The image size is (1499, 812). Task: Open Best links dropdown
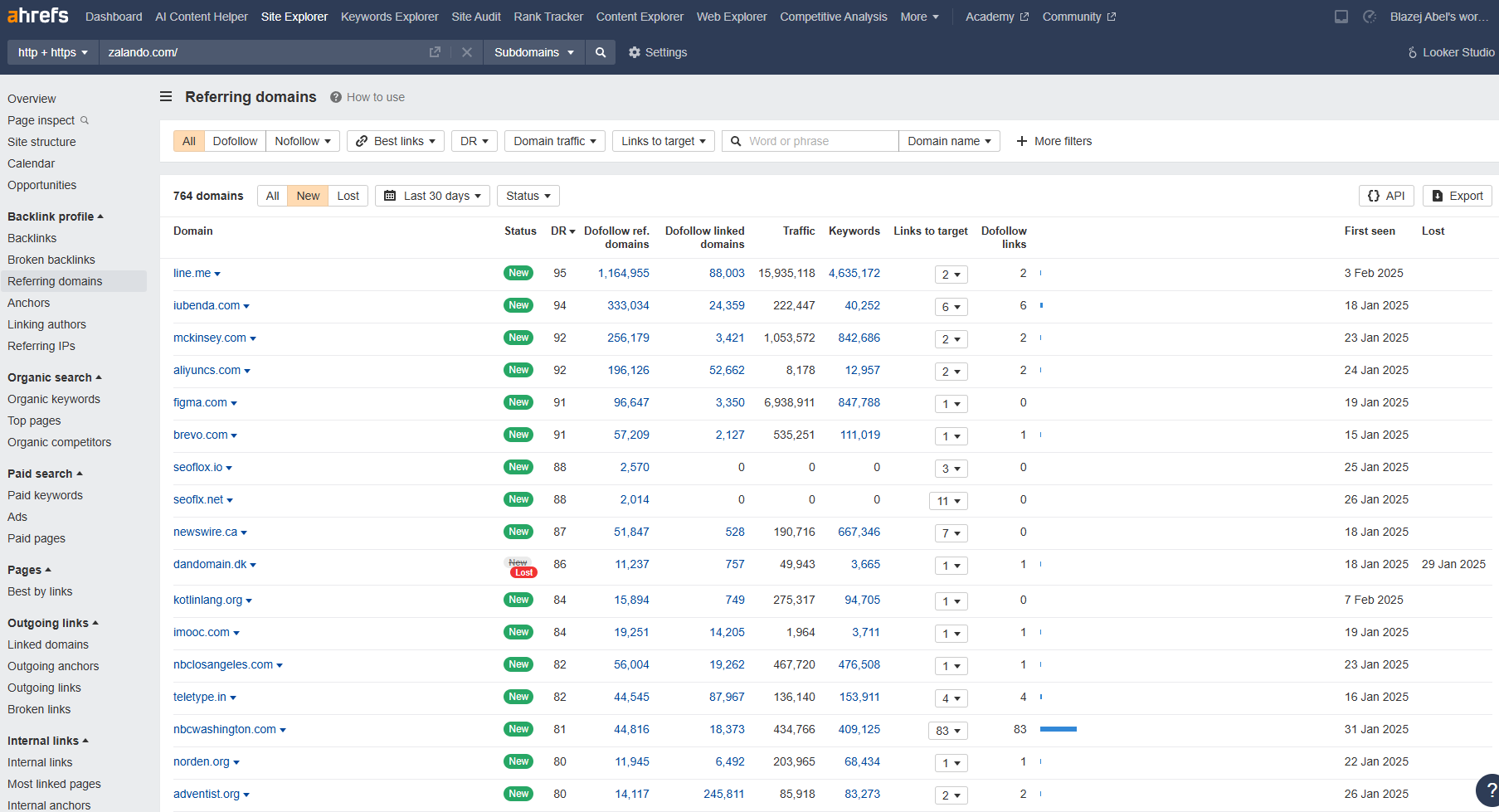tap(396, 141)
